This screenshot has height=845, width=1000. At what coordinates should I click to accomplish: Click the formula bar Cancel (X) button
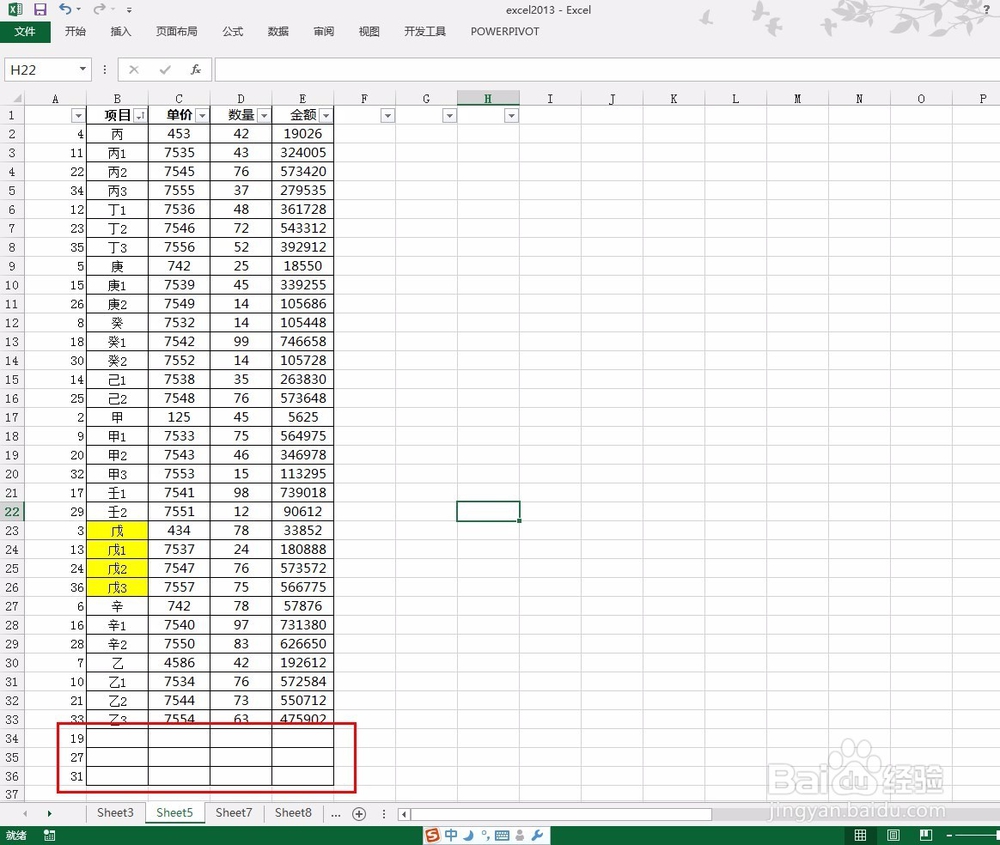[133, 69]
